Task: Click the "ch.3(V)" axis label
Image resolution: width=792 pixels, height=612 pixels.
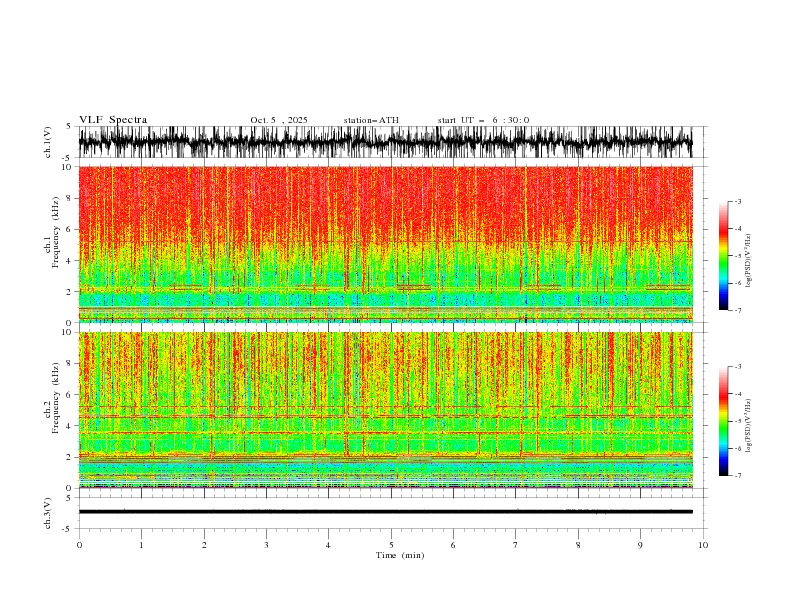Action: [x=48, y=513]
